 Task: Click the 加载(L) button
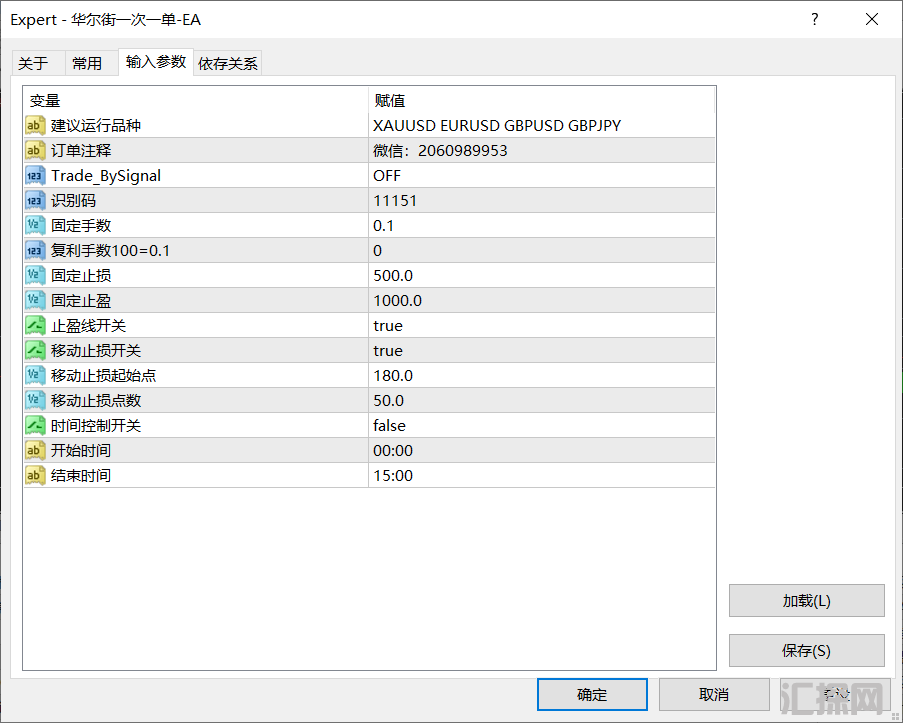coord(806,601)
